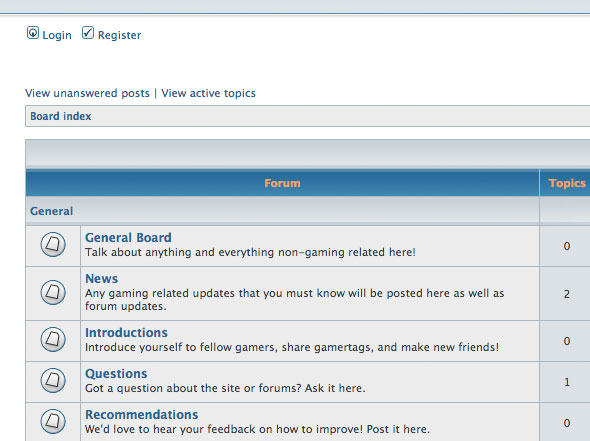Open the General category link

click(52, 211)
